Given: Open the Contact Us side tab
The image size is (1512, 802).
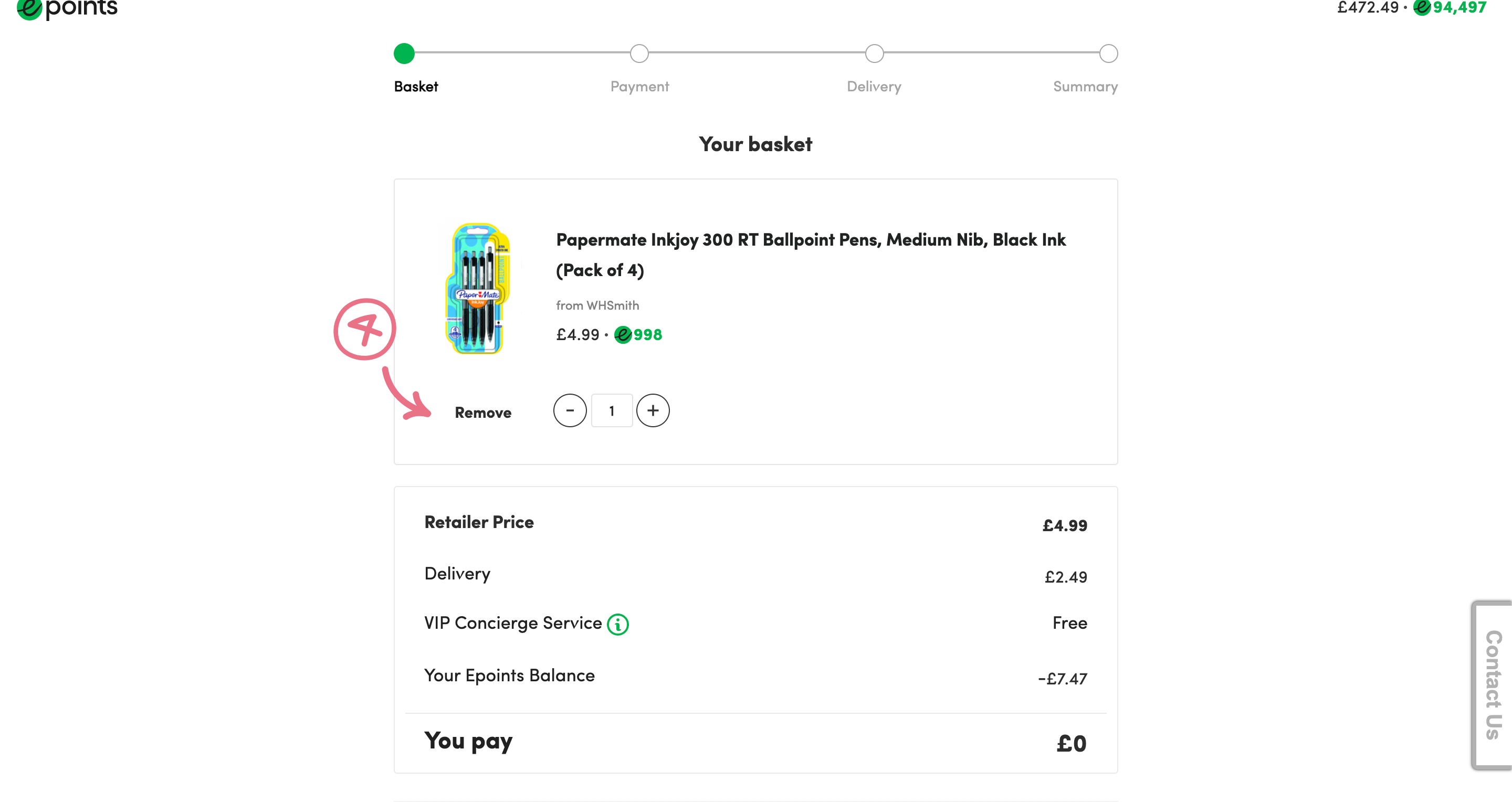Looking at the screenshot, I should pyautogui.click(x=1493, y=684).
